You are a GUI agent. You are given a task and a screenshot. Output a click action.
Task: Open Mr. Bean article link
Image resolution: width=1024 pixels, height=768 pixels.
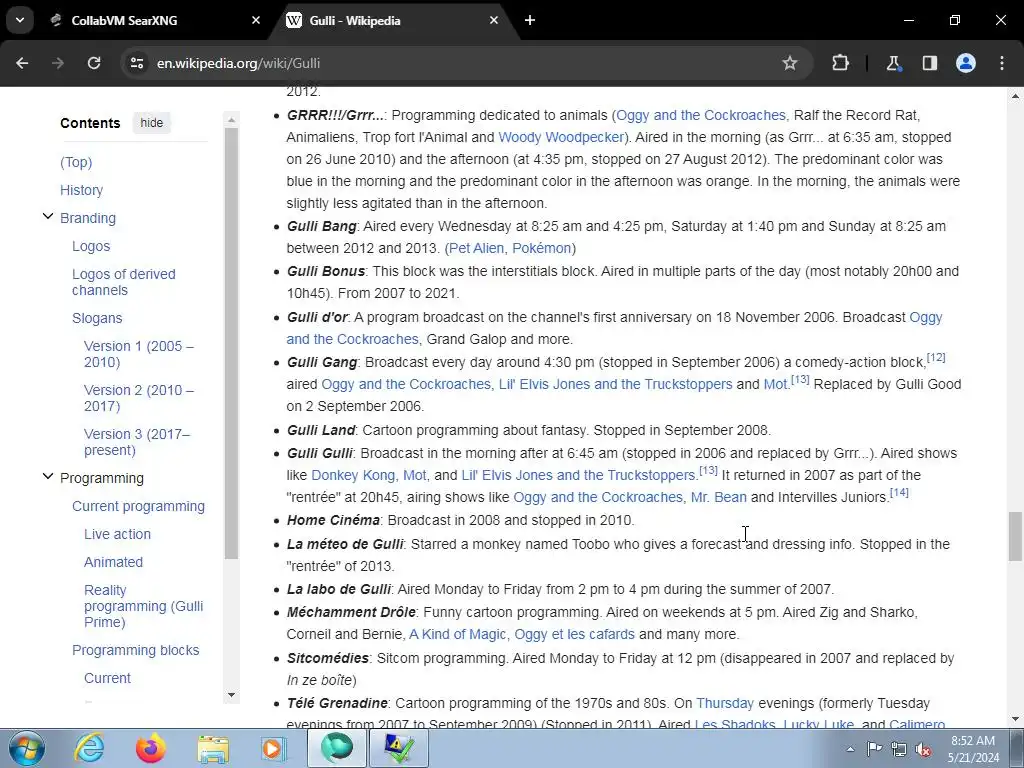pos(718,497)
